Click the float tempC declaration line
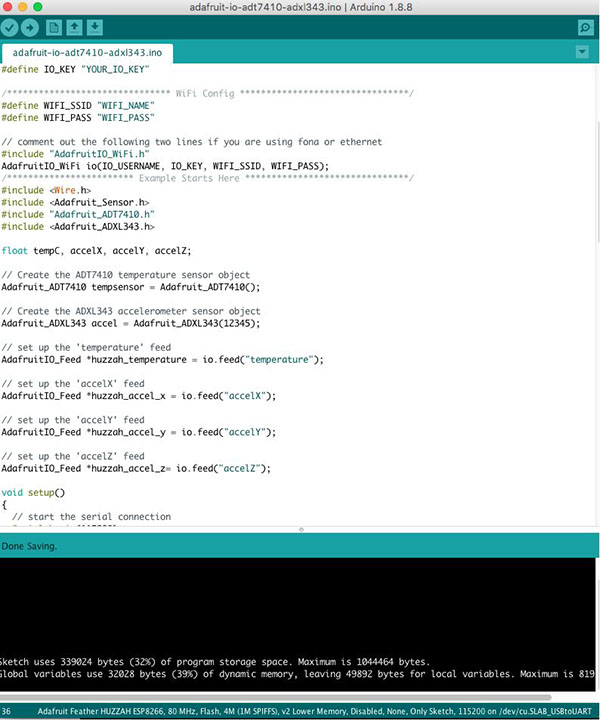This screenshot has width=600, height=721. [x=95, y=250]
